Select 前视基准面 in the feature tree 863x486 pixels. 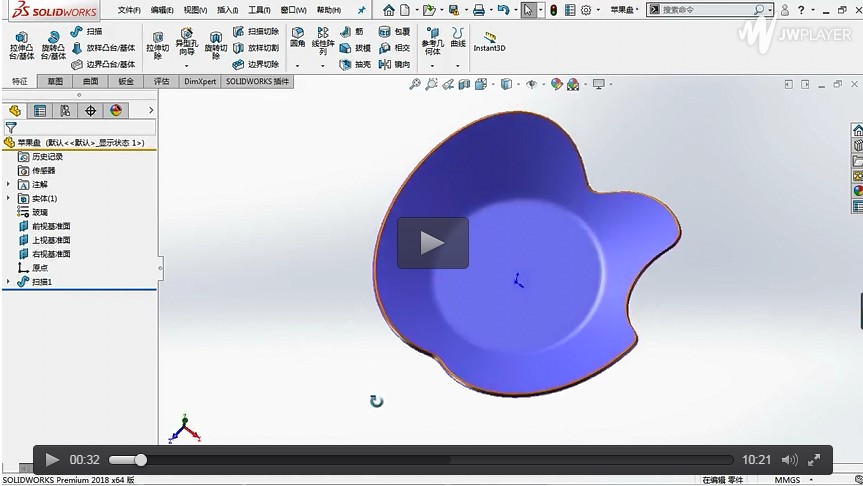50,226
